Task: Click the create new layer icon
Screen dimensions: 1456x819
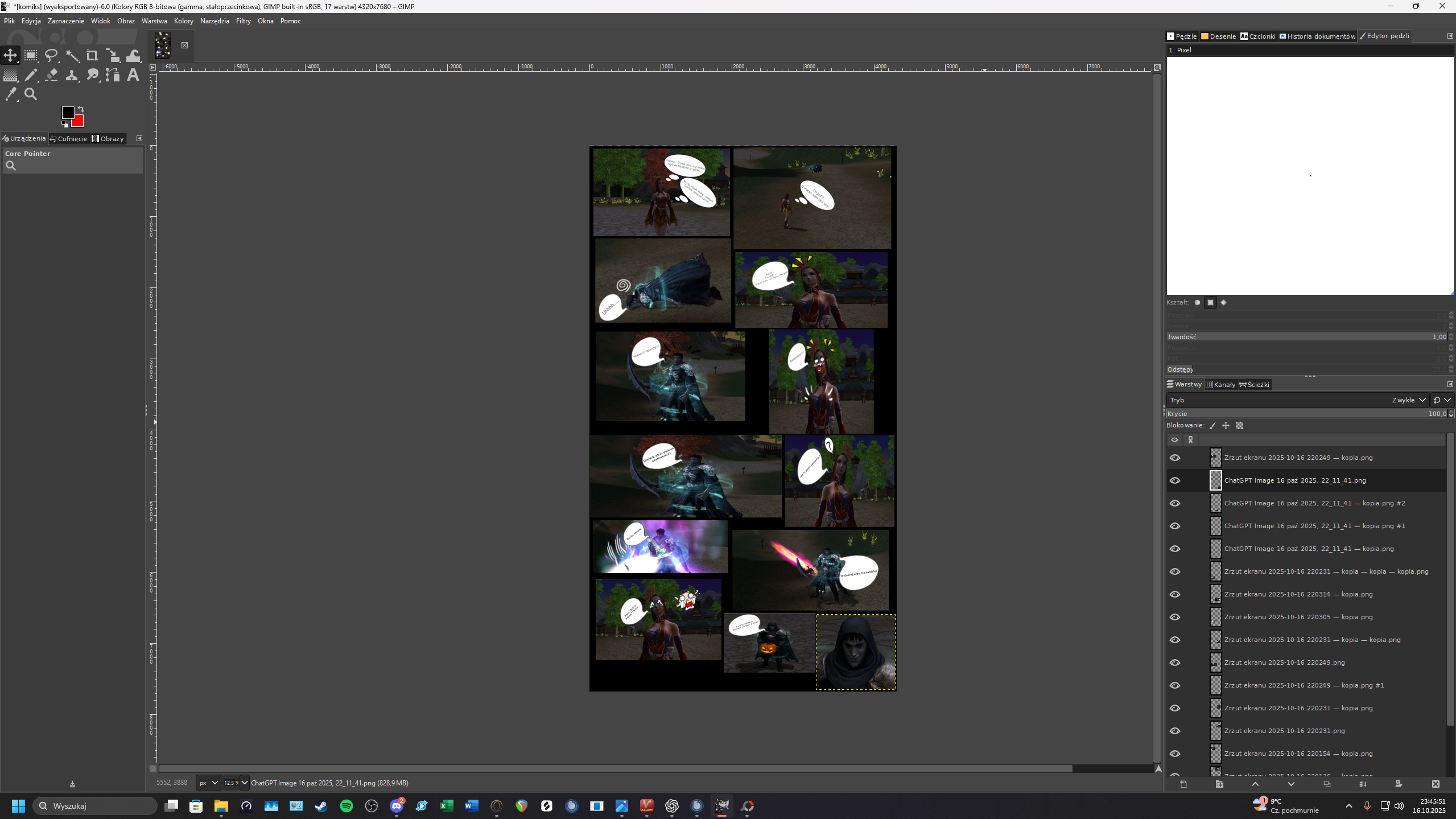Action: coord(1183,784)
